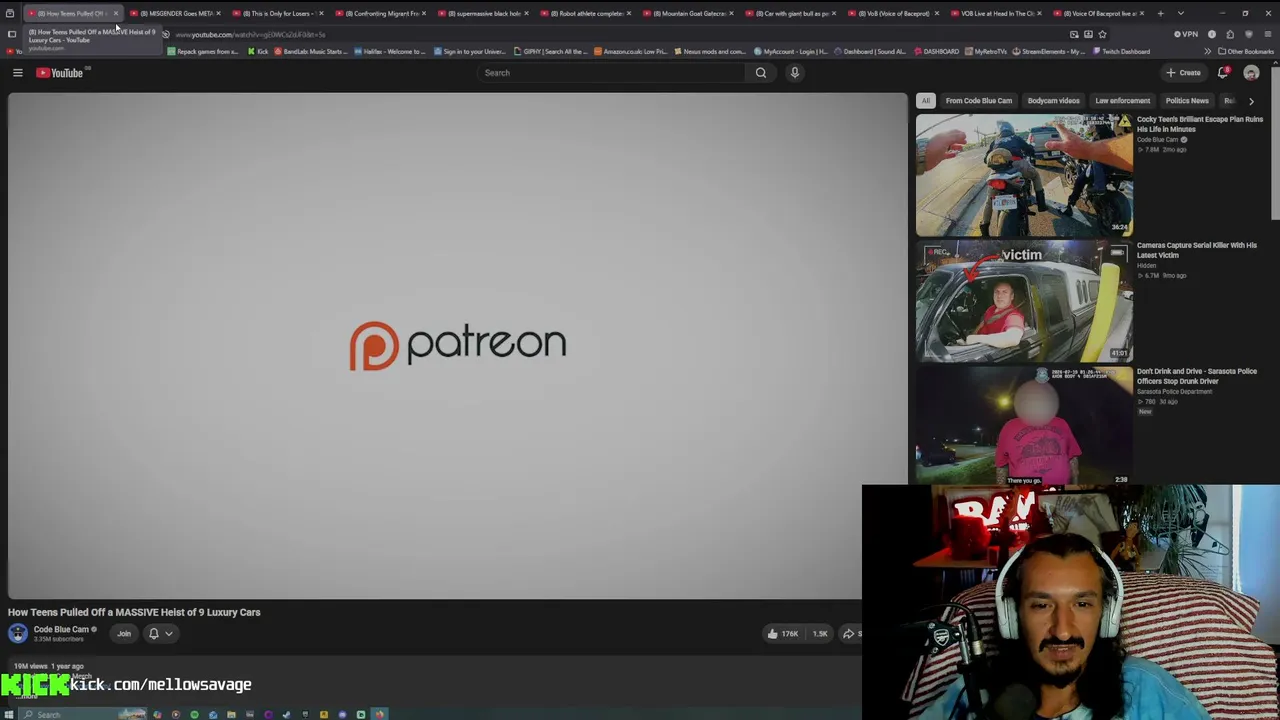The height and width of the screenshot is (720, 1280).
Task: Close the How Teens Pulled Off tab
Action: tap(116, 13)
